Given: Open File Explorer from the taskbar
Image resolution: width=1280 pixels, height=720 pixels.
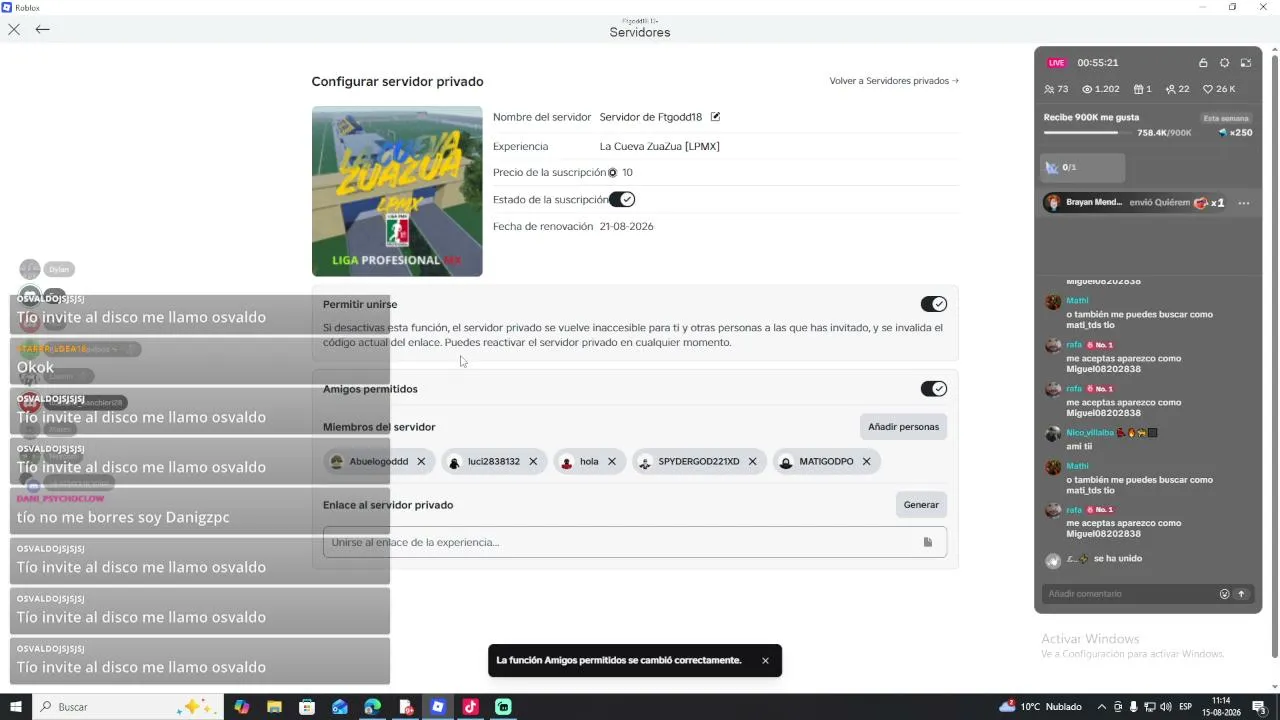Looking at the screenshot, I should [274, 707].
